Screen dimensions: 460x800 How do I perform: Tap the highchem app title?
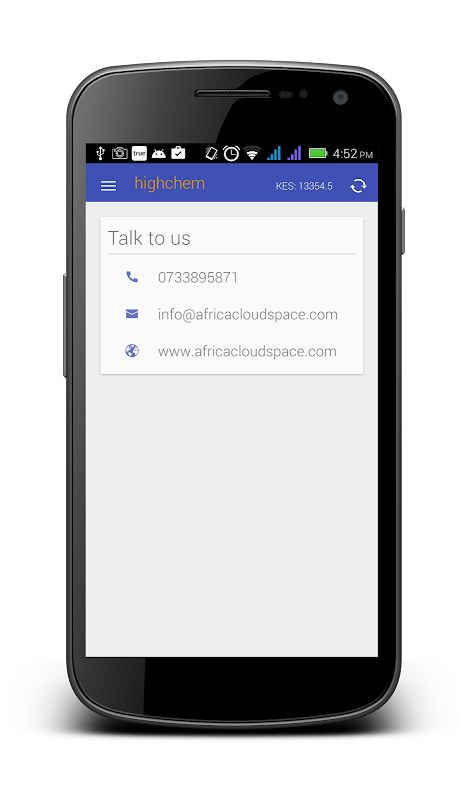pyautogui.click(x=169, y=184)
